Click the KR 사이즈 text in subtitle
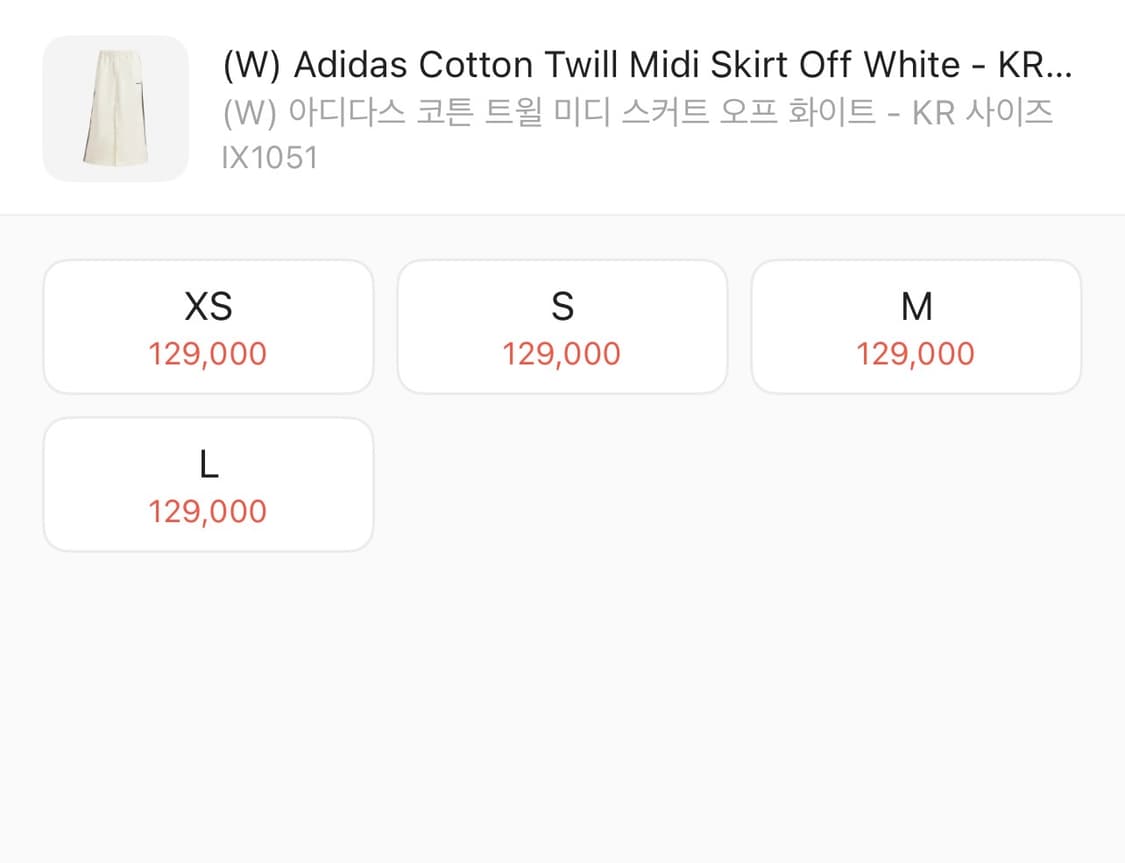The width and height of the screenshot is (1125, 863). 982,113
